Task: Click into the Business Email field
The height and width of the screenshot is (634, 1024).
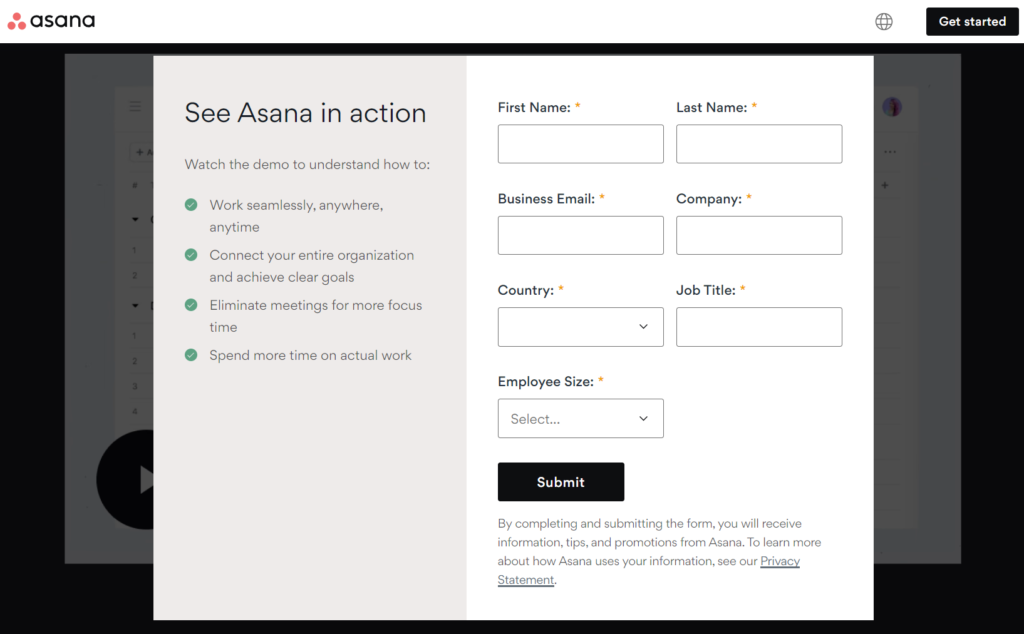Action: click(x=581, y=235)
